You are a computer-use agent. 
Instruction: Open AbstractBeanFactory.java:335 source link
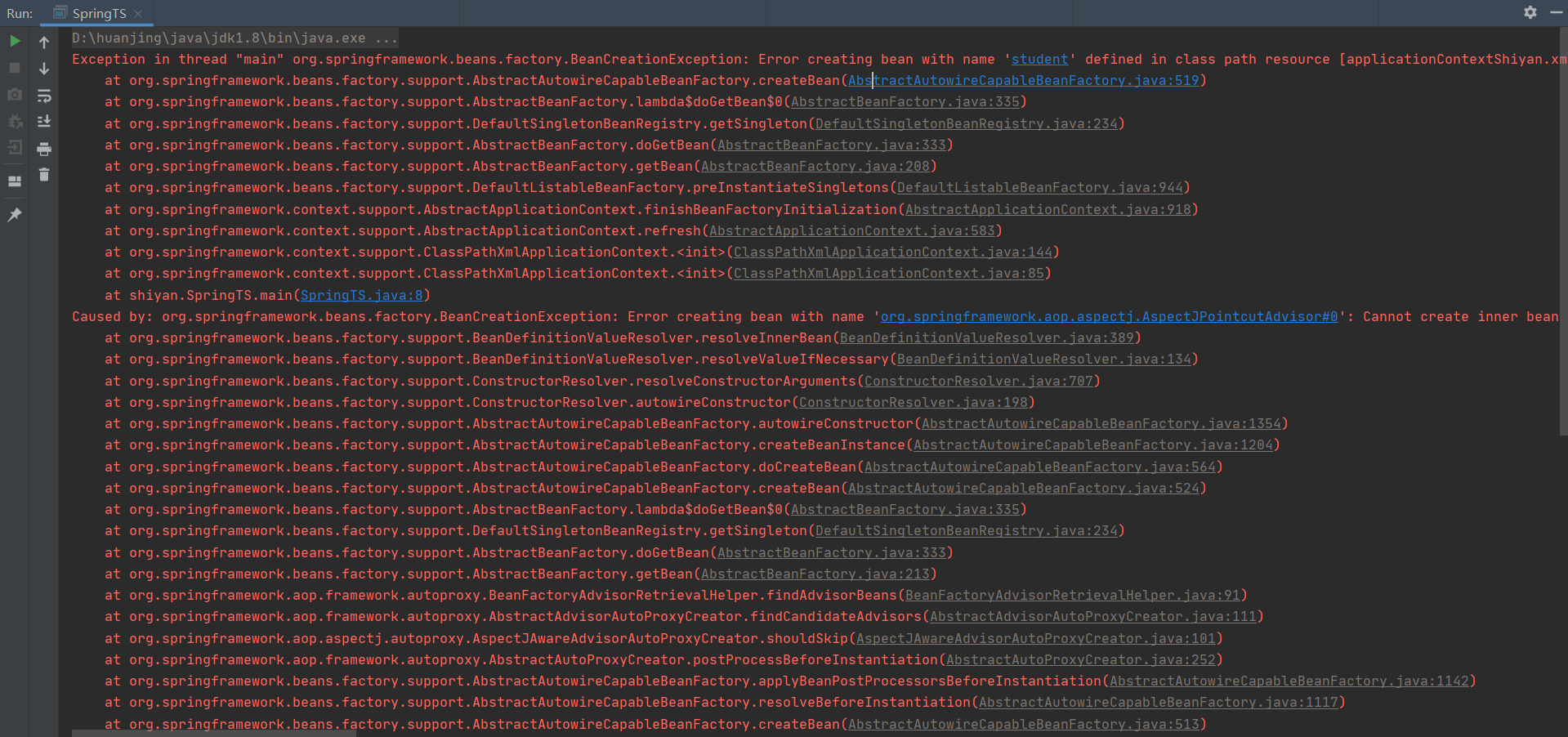coord(906,101)
